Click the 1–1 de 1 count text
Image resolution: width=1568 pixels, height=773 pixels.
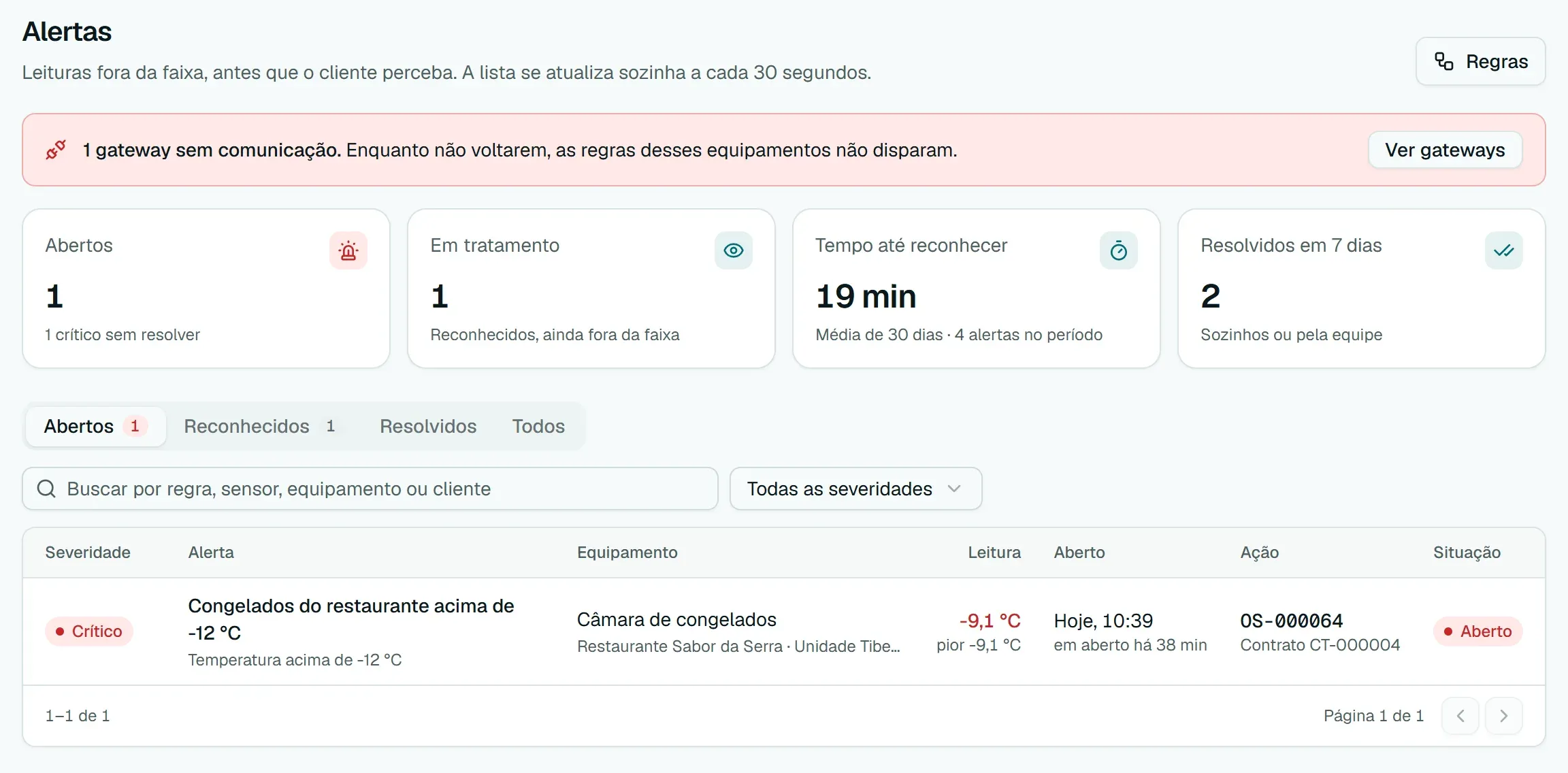click(78, 716)
